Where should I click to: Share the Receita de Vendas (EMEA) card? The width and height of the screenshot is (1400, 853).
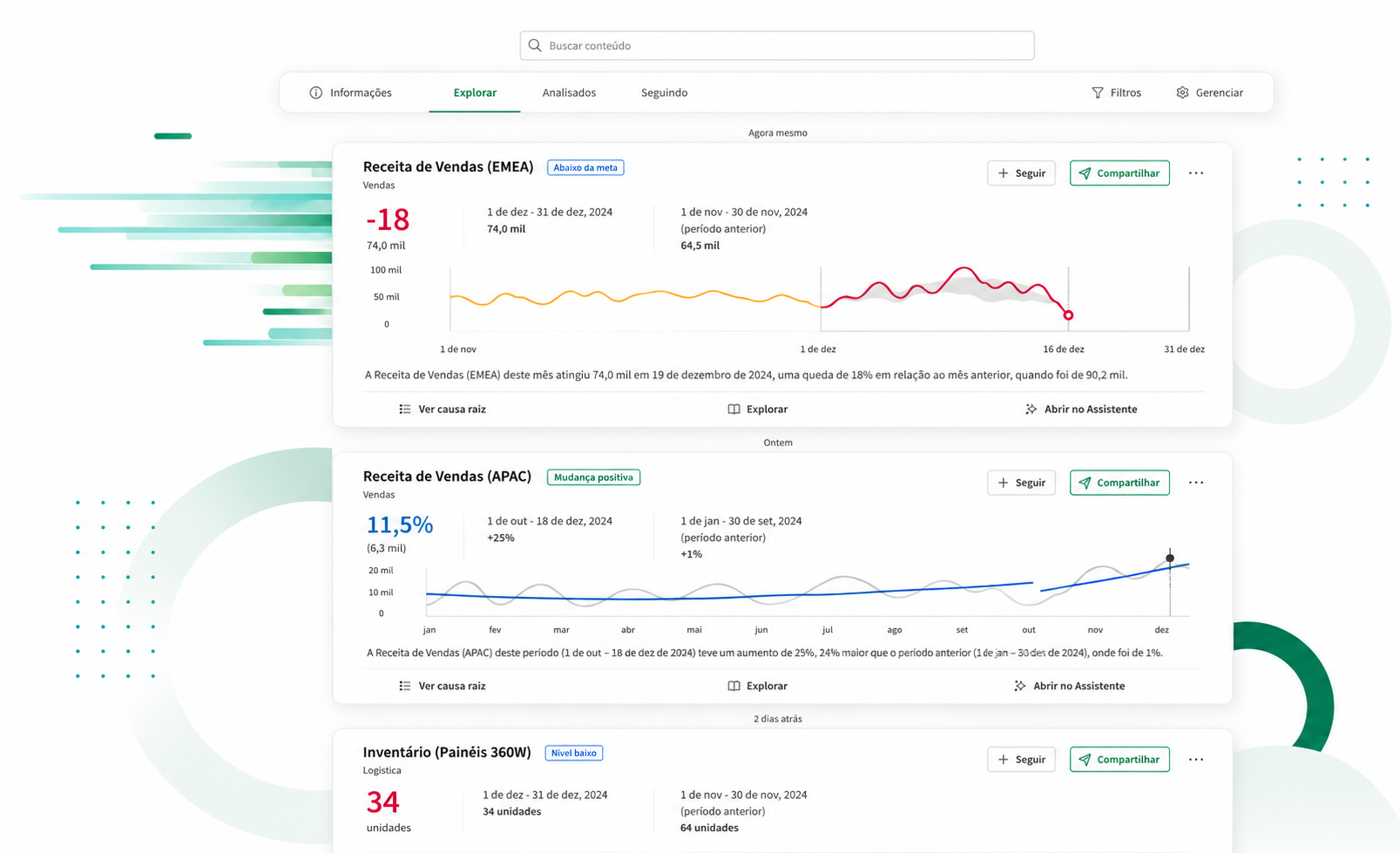click(1119, 173)
